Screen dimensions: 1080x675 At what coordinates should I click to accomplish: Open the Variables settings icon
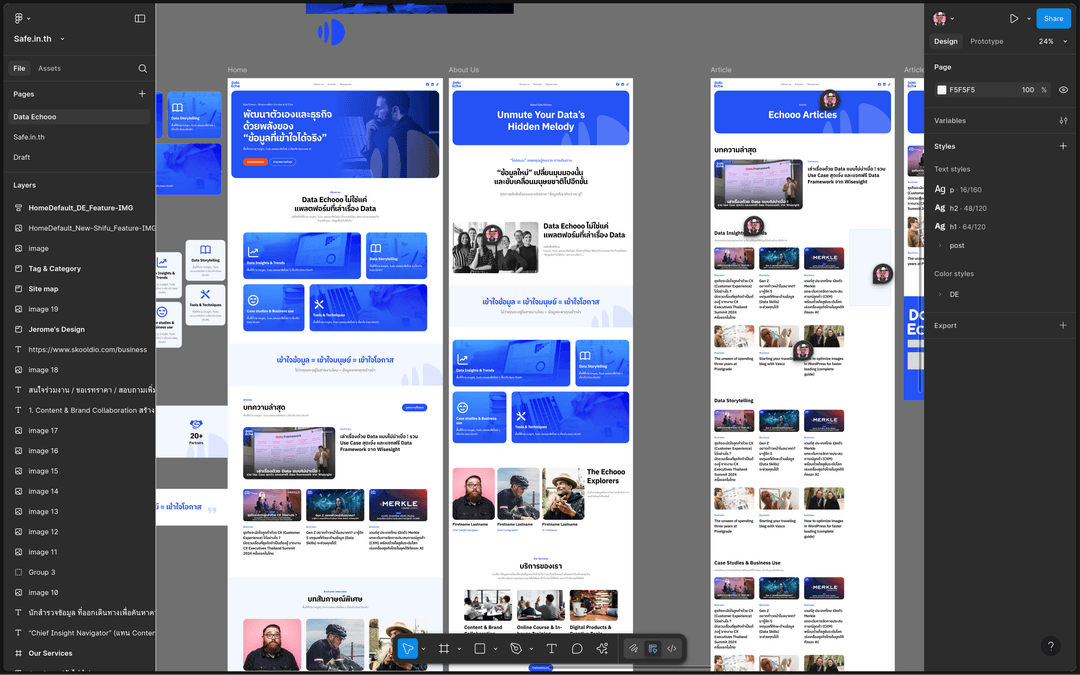click(1063, 121)
